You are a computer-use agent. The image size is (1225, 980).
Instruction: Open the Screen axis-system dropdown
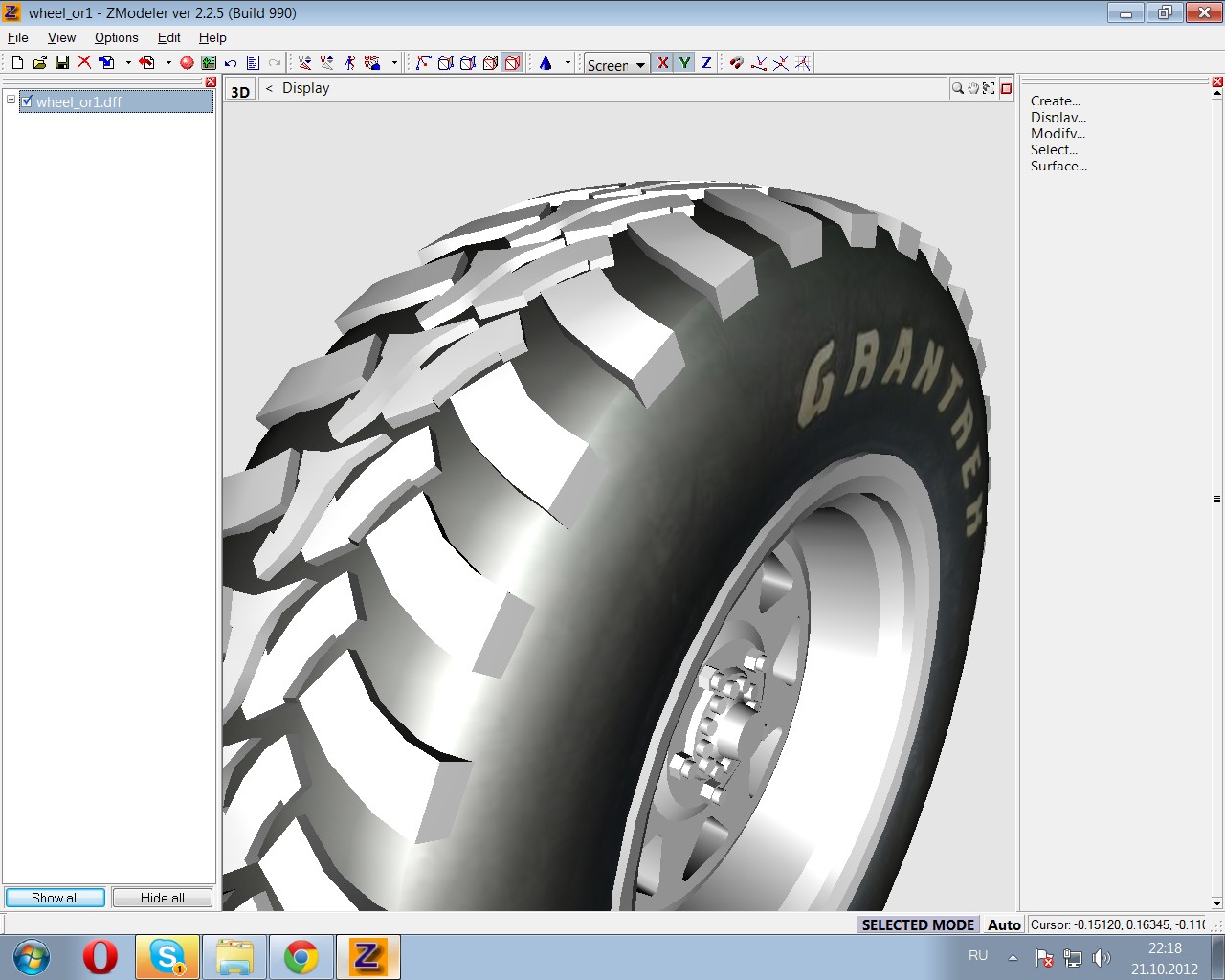[x=617, y=64]
